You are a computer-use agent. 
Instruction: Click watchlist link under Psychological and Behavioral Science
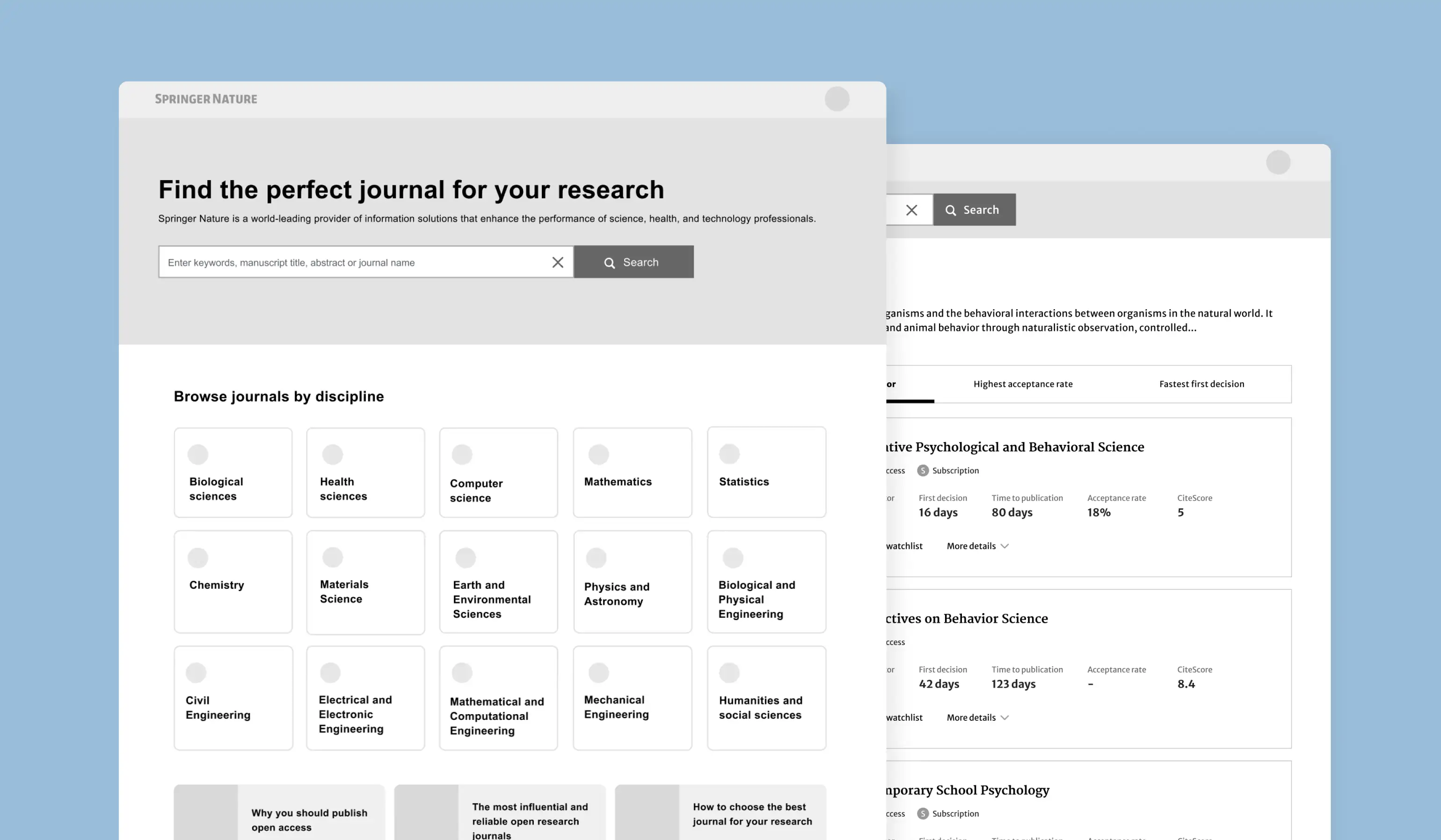pos(904,546)
